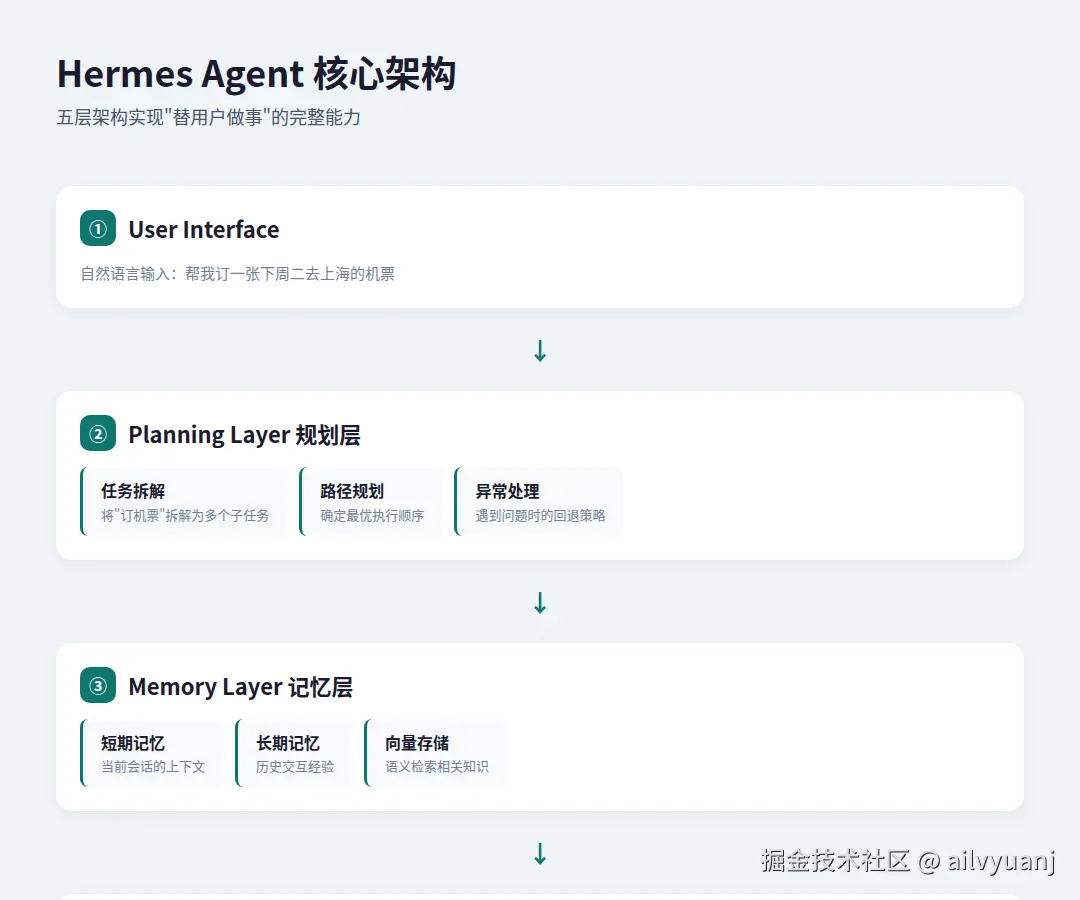Image resolution: width=1080 pixels, height=900 pixels.
Task: Click the 短期记忆 sub-card
Action: [152, 754]
